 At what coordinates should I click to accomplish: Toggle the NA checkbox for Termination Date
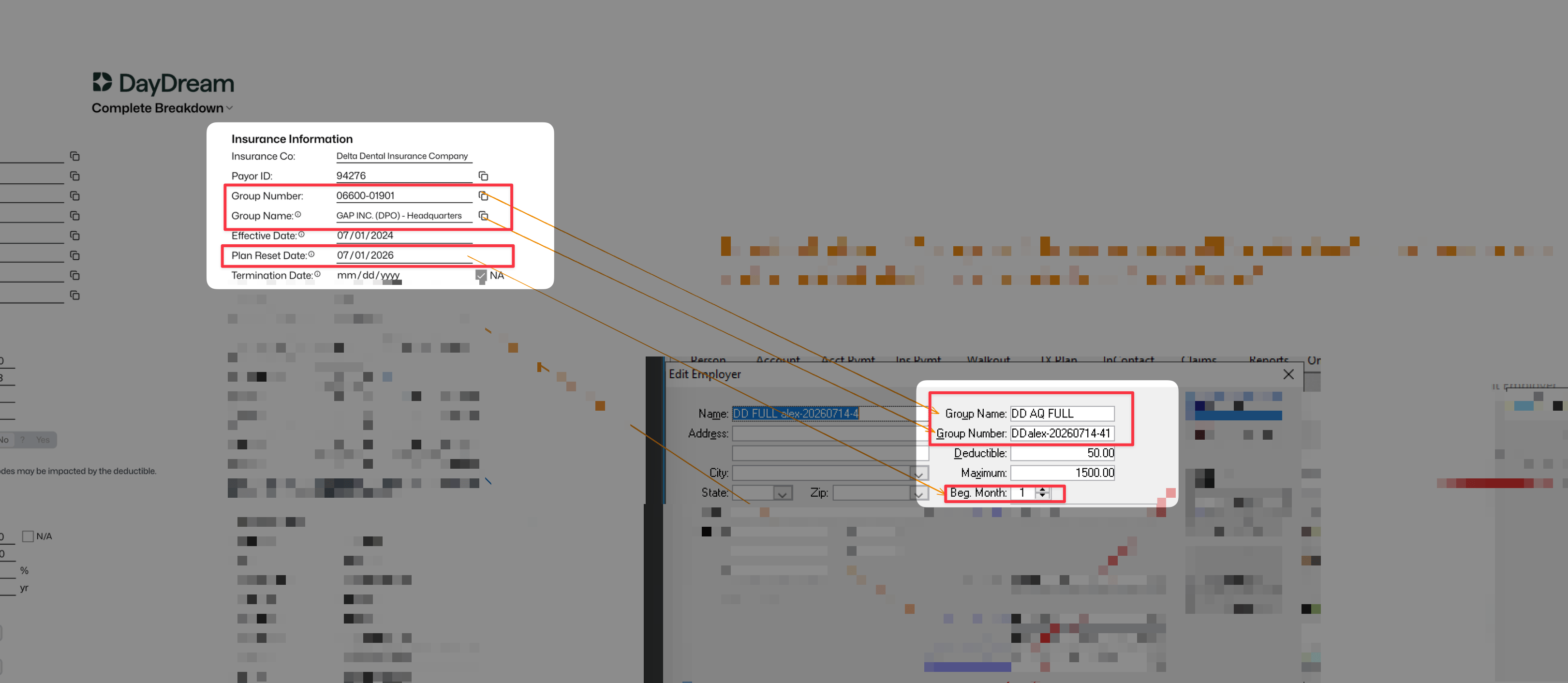[481, 275]
